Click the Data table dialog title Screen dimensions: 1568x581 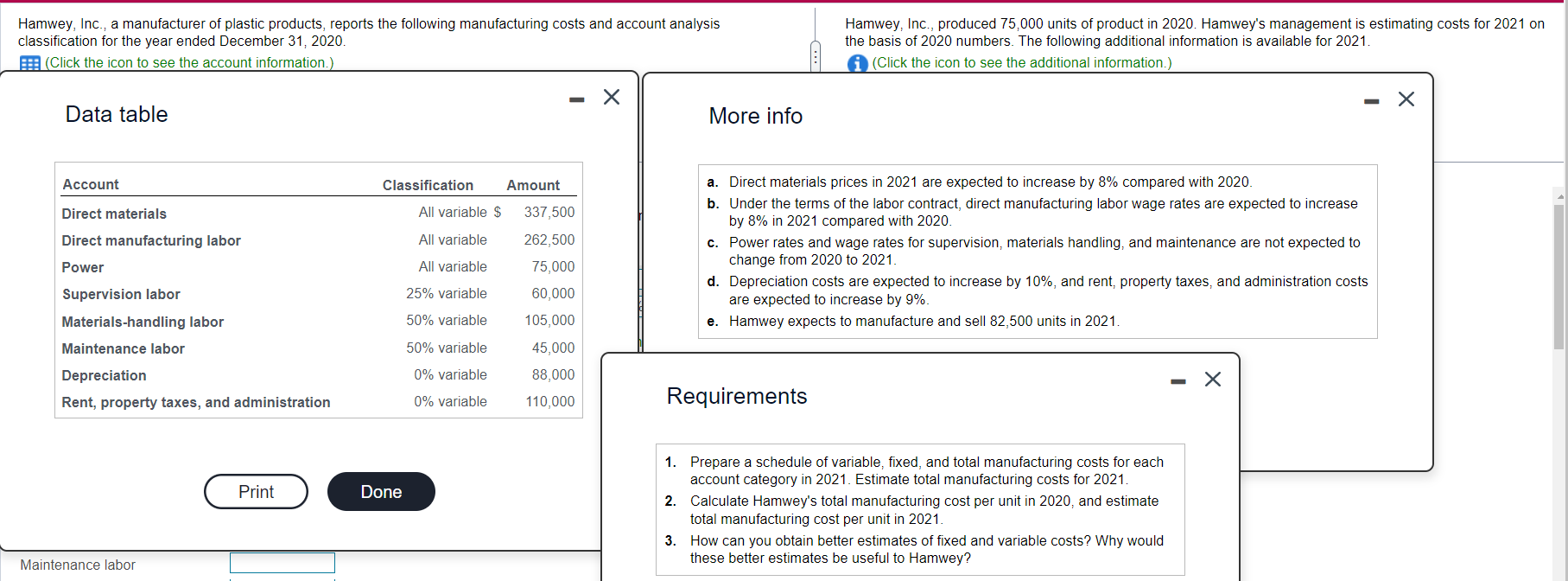point(117,114)
